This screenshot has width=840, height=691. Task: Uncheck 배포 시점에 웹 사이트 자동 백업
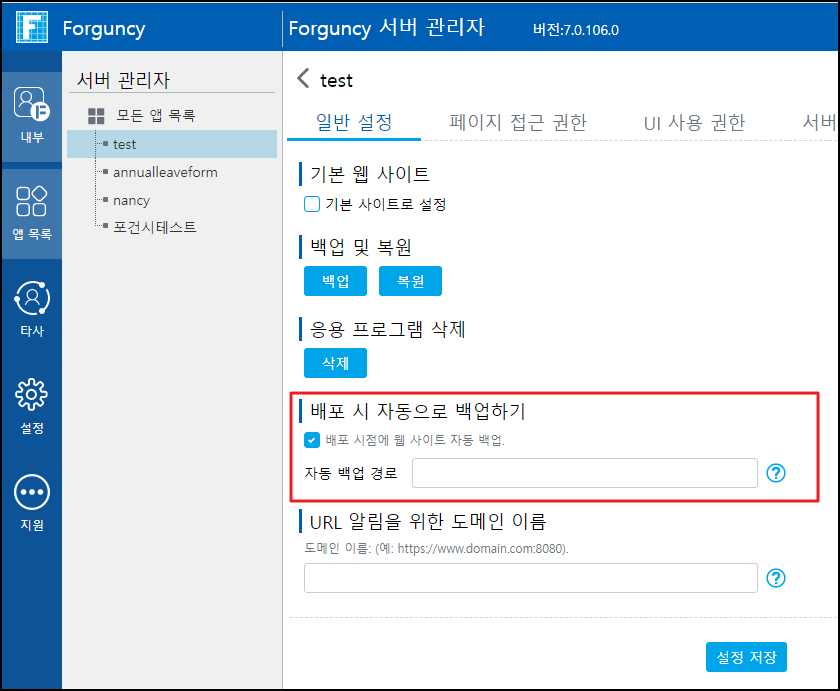[x=312, y=440]
